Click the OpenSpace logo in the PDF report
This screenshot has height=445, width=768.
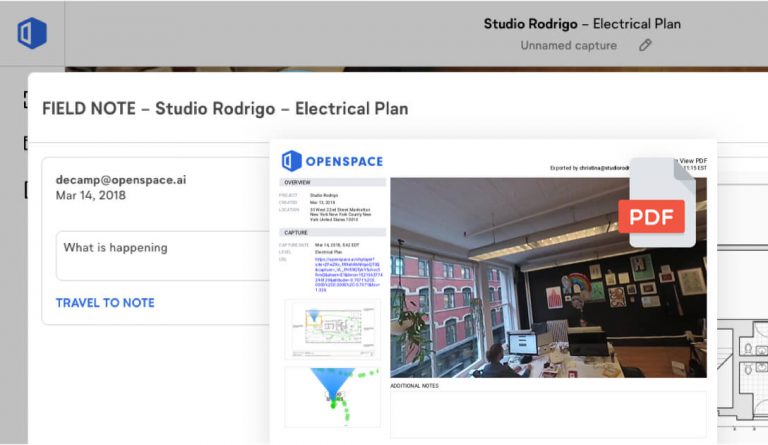click(x=332, y=161)
